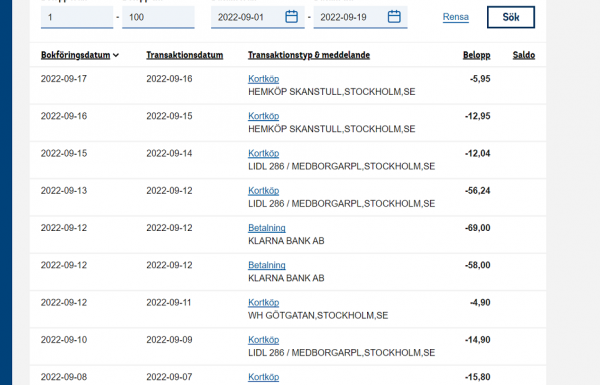Select transaction date 2022-09-09 cell
Viewport: 600px width, 385px height.
[169, 340]
